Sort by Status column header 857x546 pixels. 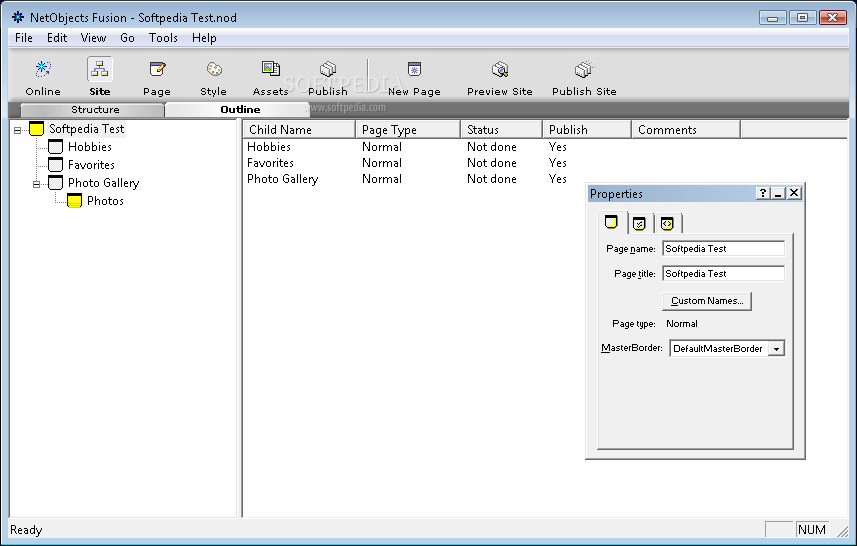[501, 130]
